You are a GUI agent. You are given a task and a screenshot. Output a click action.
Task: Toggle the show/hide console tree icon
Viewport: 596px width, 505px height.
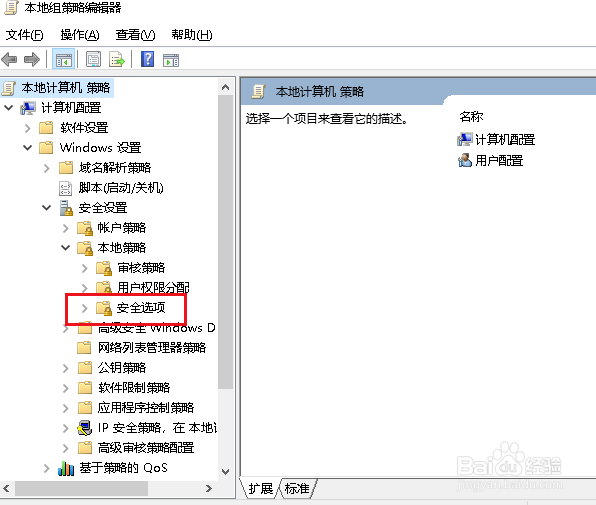[x=63, y=59]
